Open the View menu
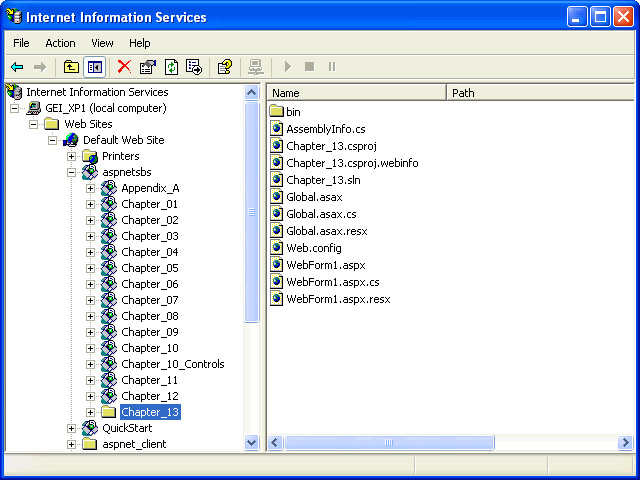This screenshot has width=640, height=480. [102, 43]
